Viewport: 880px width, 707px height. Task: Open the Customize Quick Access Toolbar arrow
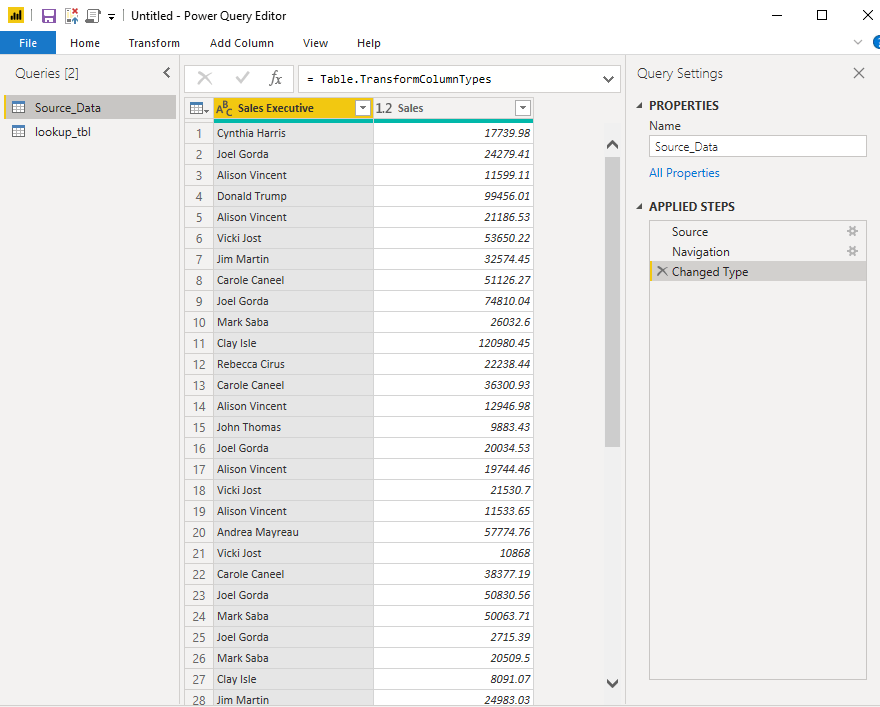(x=112, y=17)
